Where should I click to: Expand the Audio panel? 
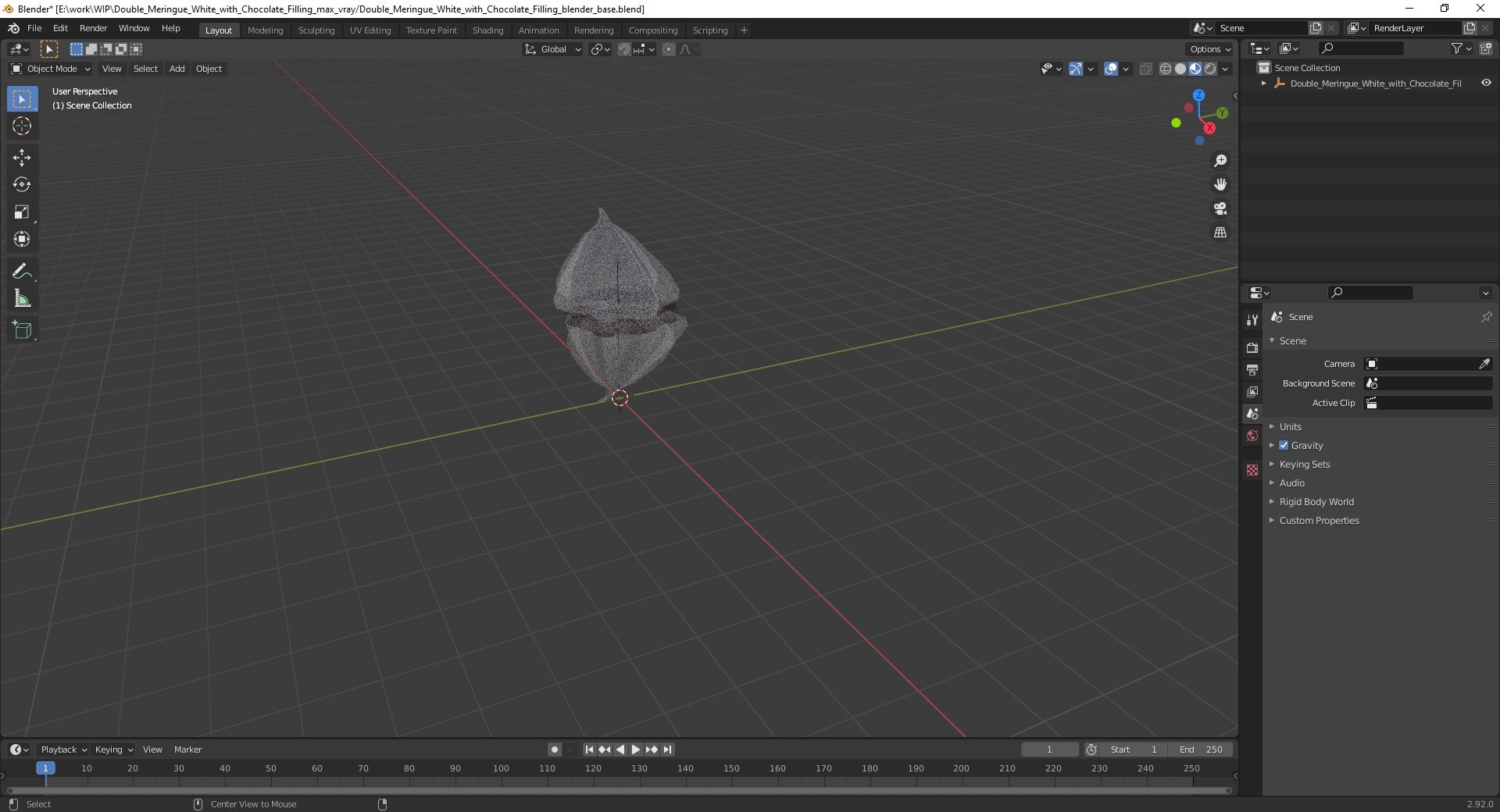coord(1291,483)
